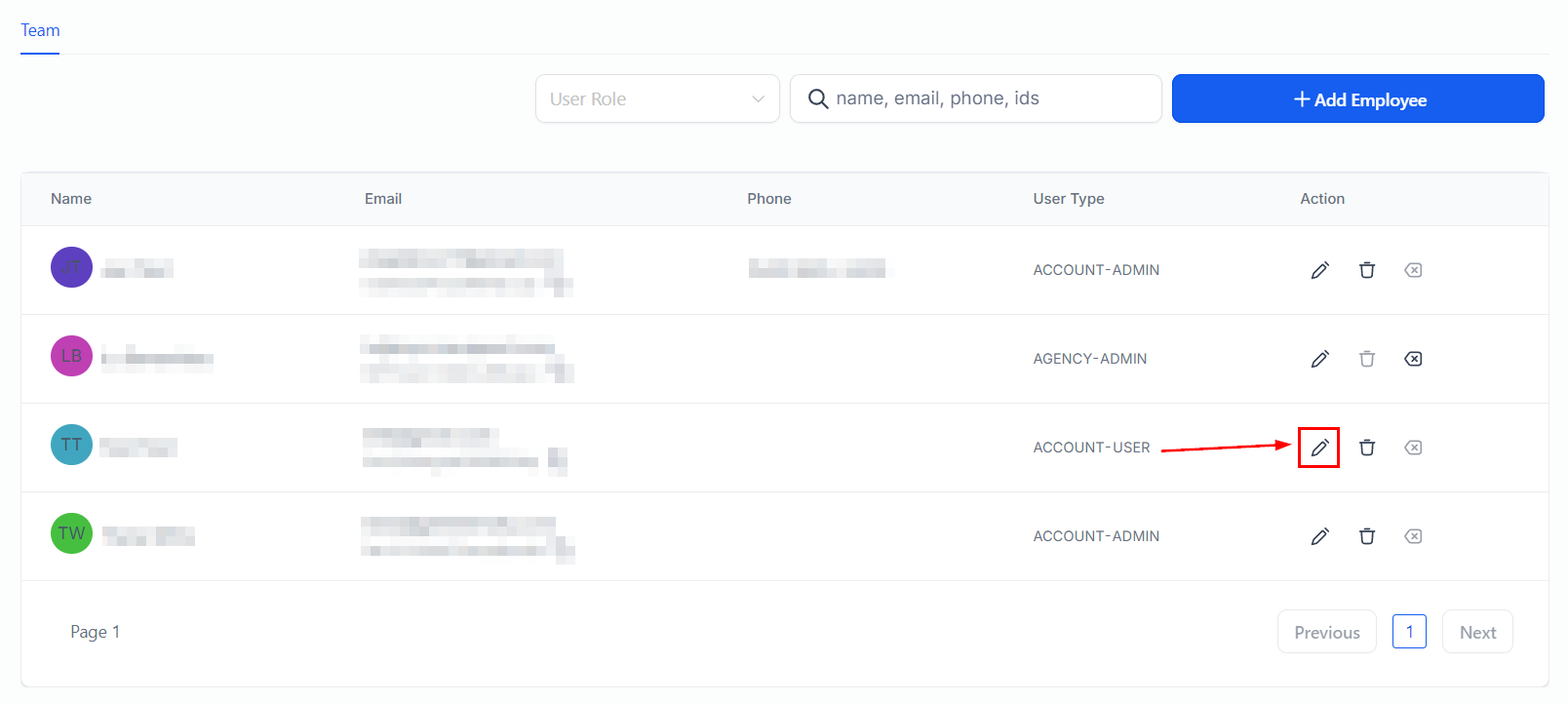Edit the LB agency-admin with the pencil icon
Screen dimensions: 1568x703
1319,359
